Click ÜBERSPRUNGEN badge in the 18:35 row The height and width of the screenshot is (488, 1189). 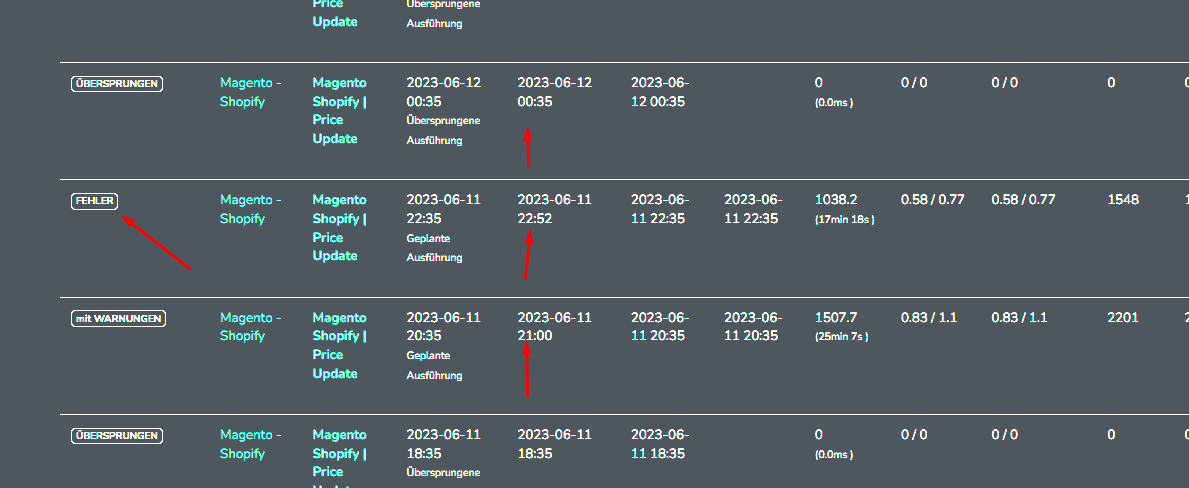coord(118,436)
